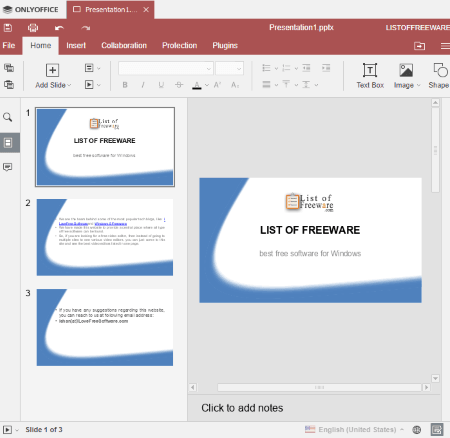This screenshot has height=438, width=450.
Task: Expand the Add Slide dropdown arrow
Action: (69, 85)
